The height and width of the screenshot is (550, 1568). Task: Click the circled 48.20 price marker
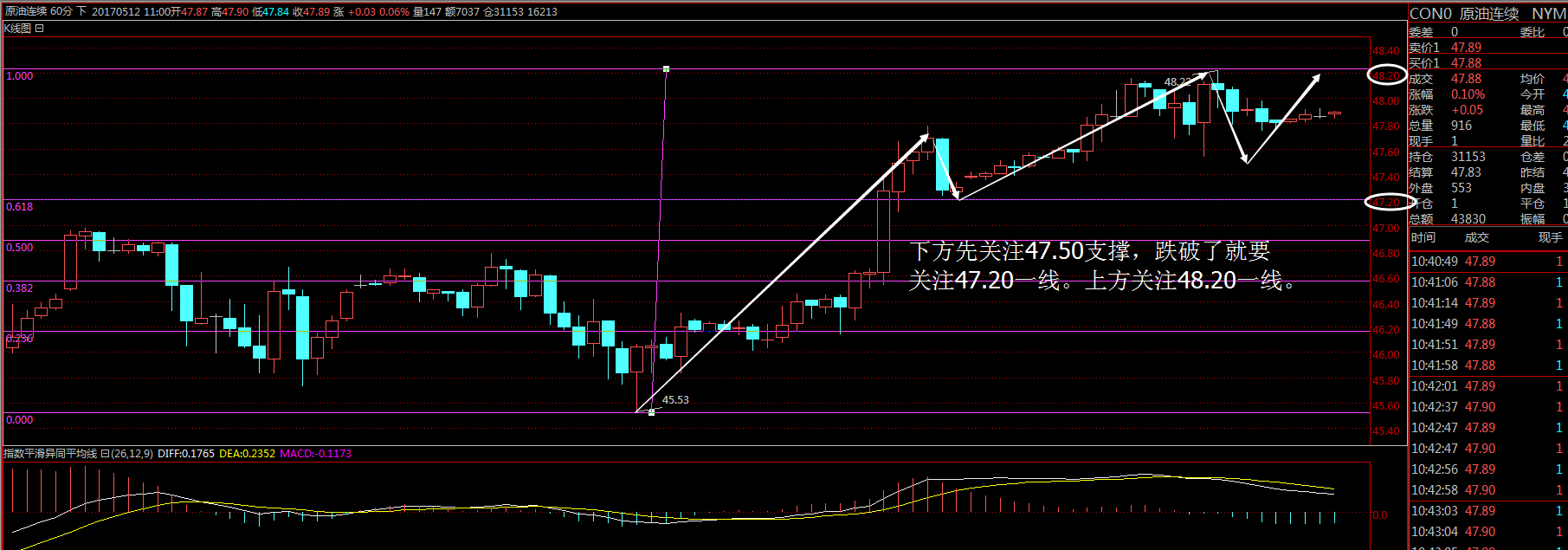[1386, 75]
